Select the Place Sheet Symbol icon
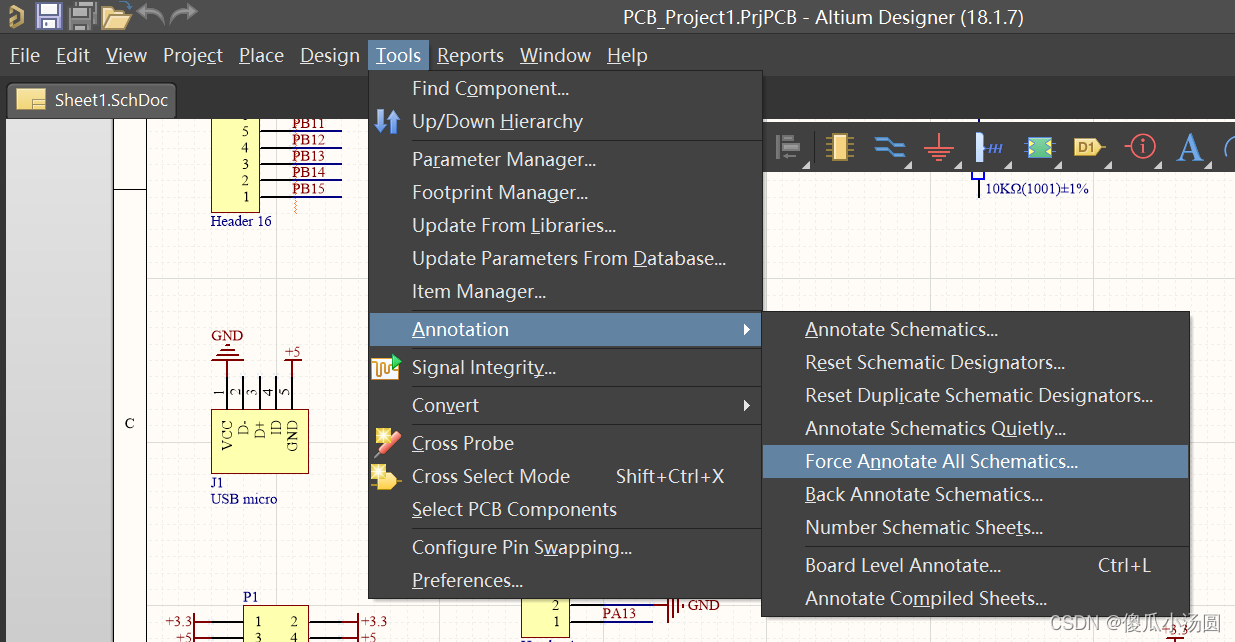 point(1040,147)
